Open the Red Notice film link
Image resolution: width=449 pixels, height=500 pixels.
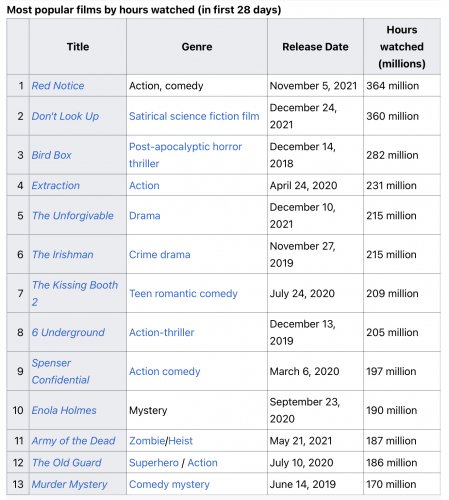click(58, 86)
